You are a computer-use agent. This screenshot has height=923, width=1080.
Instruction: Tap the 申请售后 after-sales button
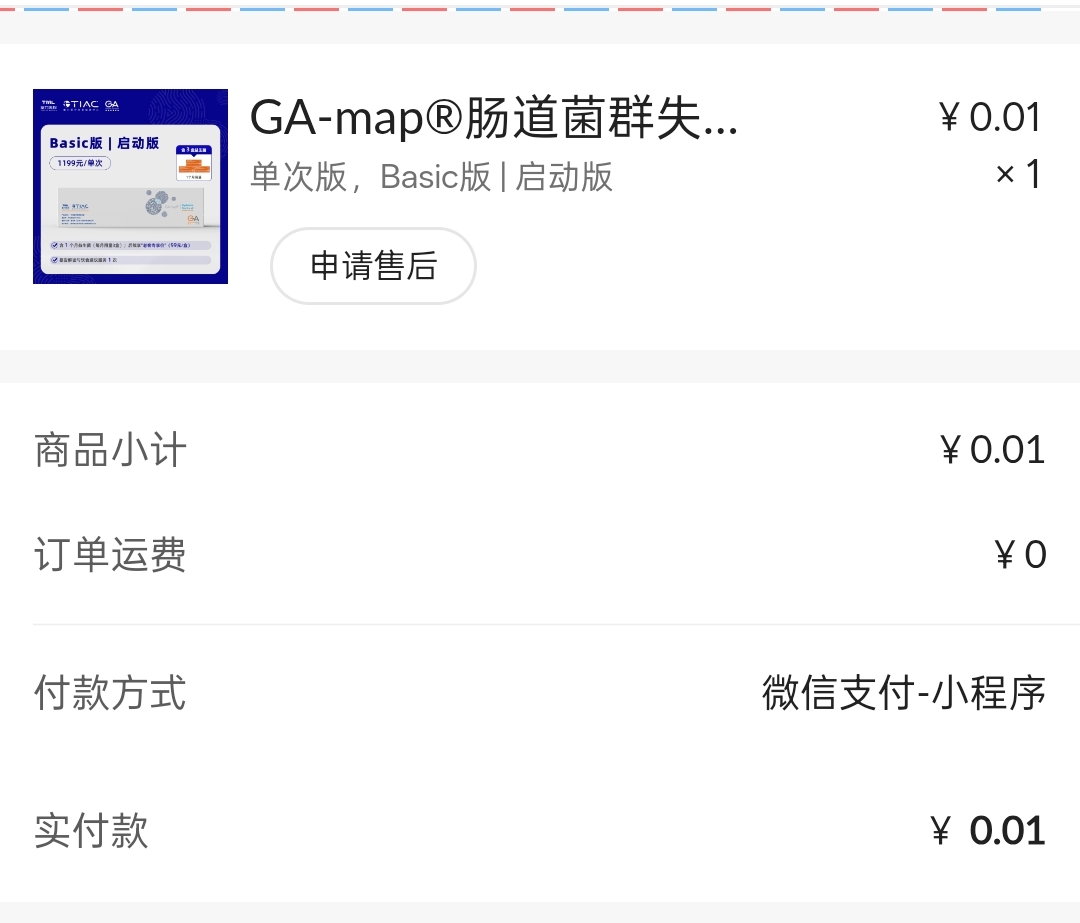373,266
